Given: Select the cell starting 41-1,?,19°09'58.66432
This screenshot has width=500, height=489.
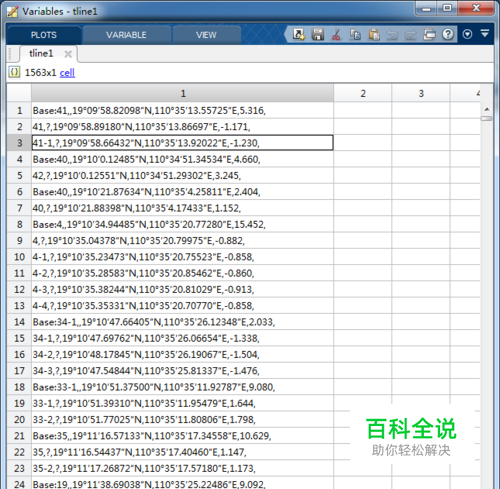Looking at the screenshot, I should click(x=183, y=143).
